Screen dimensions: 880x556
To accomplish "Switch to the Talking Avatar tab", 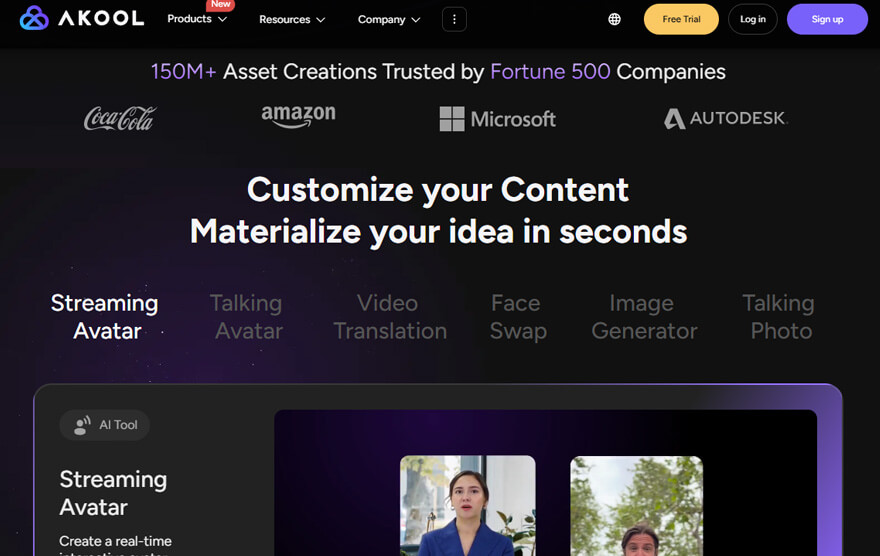I will coord(246,316).
